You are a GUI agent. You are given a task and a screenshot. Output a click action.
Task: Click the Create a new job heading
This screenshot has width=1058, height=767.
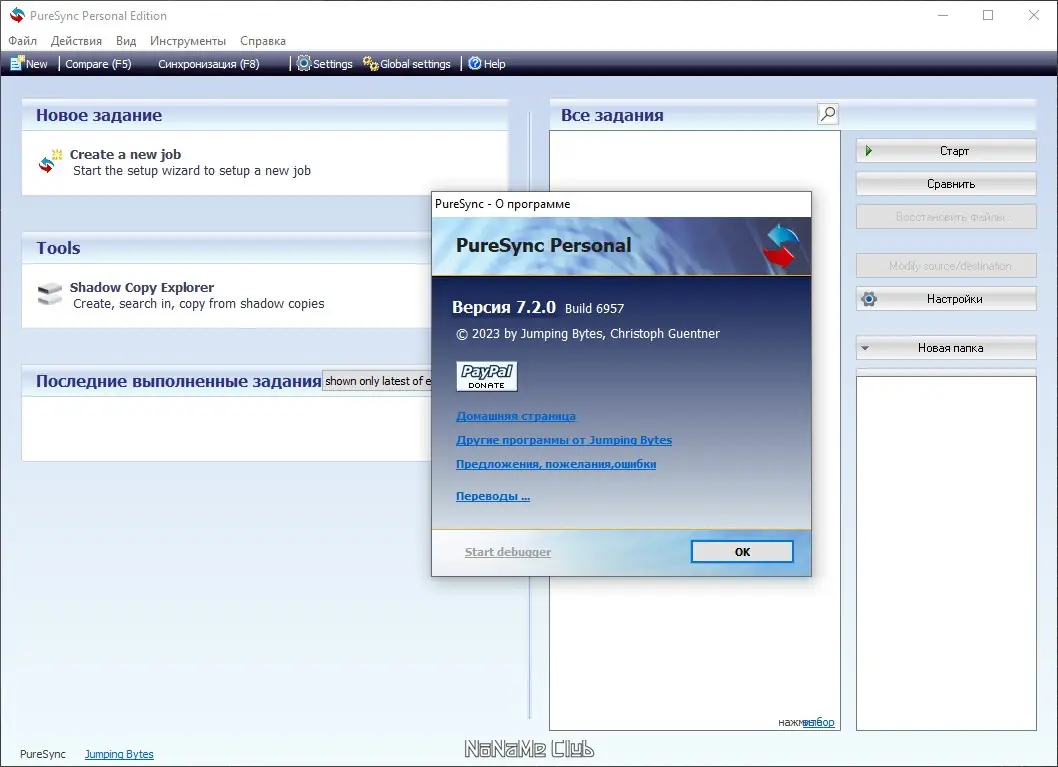click(x=126, y=154)
